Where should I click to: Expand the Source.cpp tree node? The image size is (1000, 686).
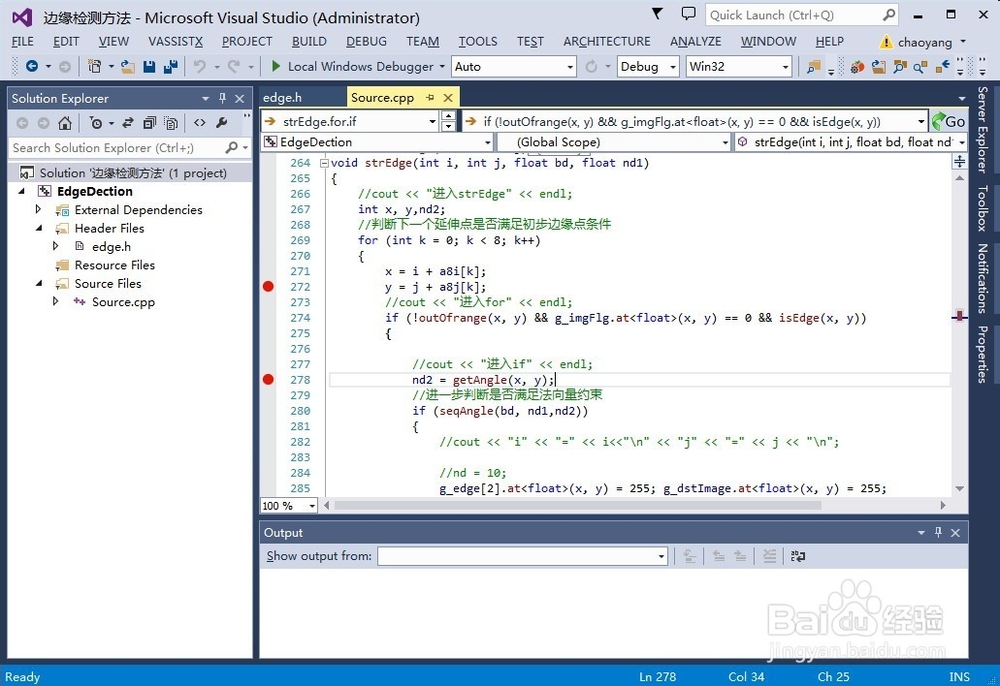click(56, 301)
